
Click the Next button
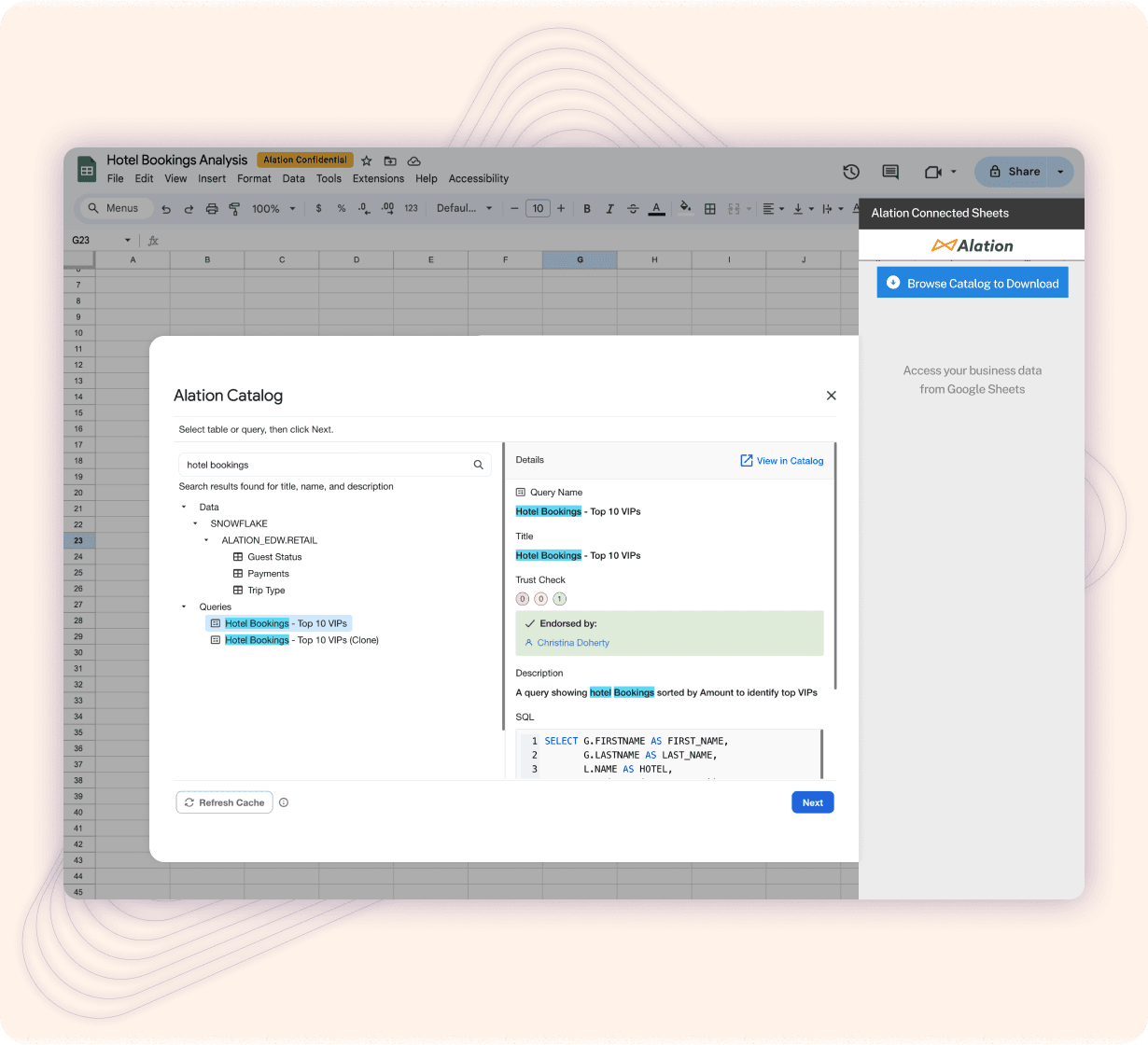pos(812,802)
